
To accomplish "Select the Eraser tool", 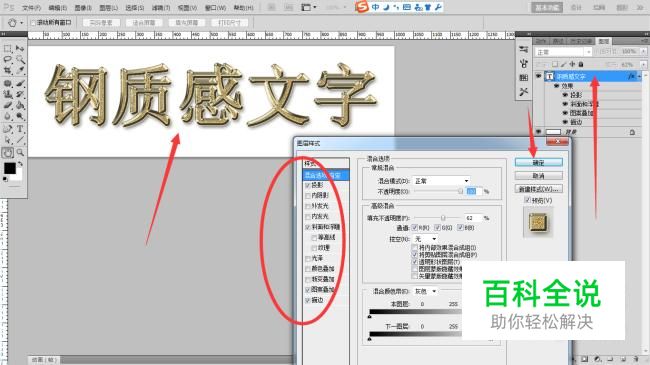I will 7,105.
